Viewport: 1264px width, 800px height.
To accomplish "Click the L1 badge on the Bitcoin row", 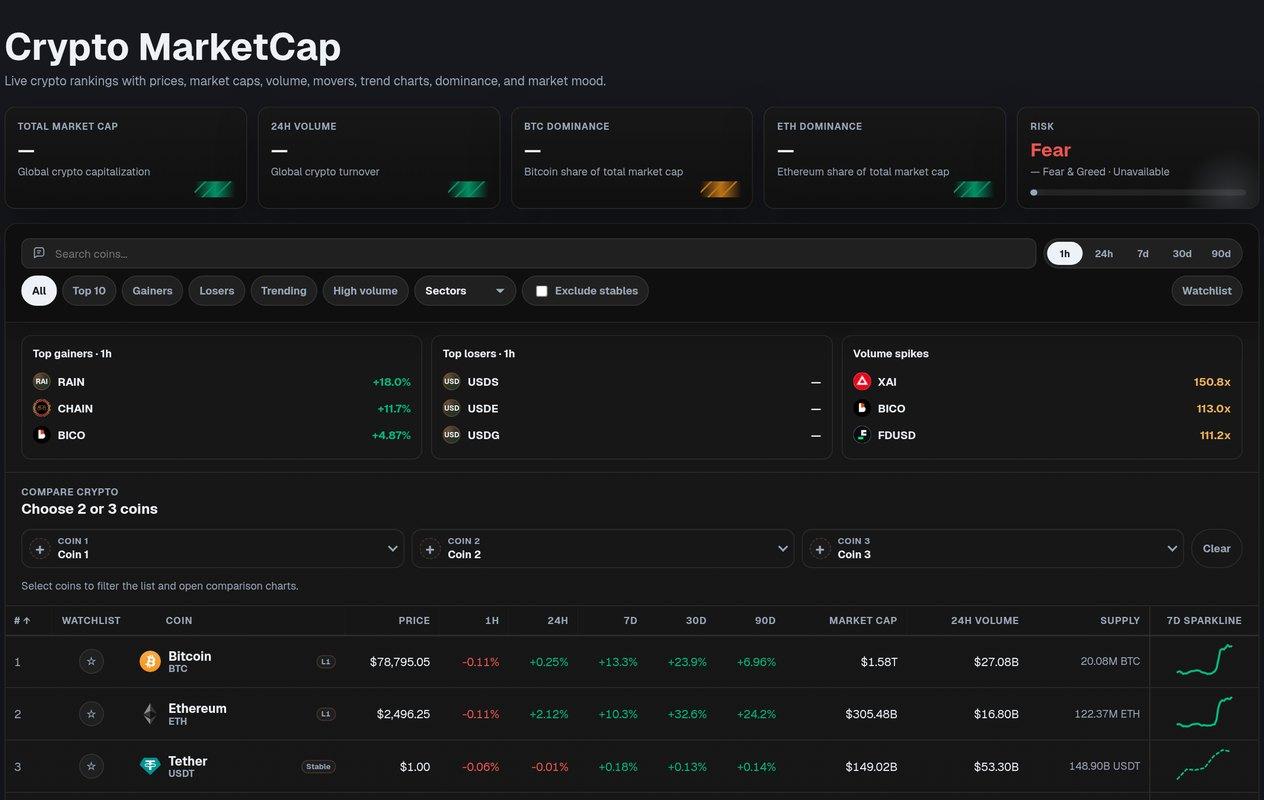I will pyautogui.click(x=325, y=662).
